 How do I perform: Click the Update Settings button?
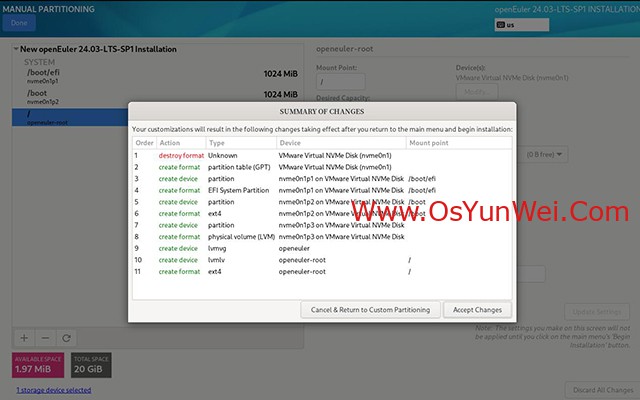(x=597, y=312)
